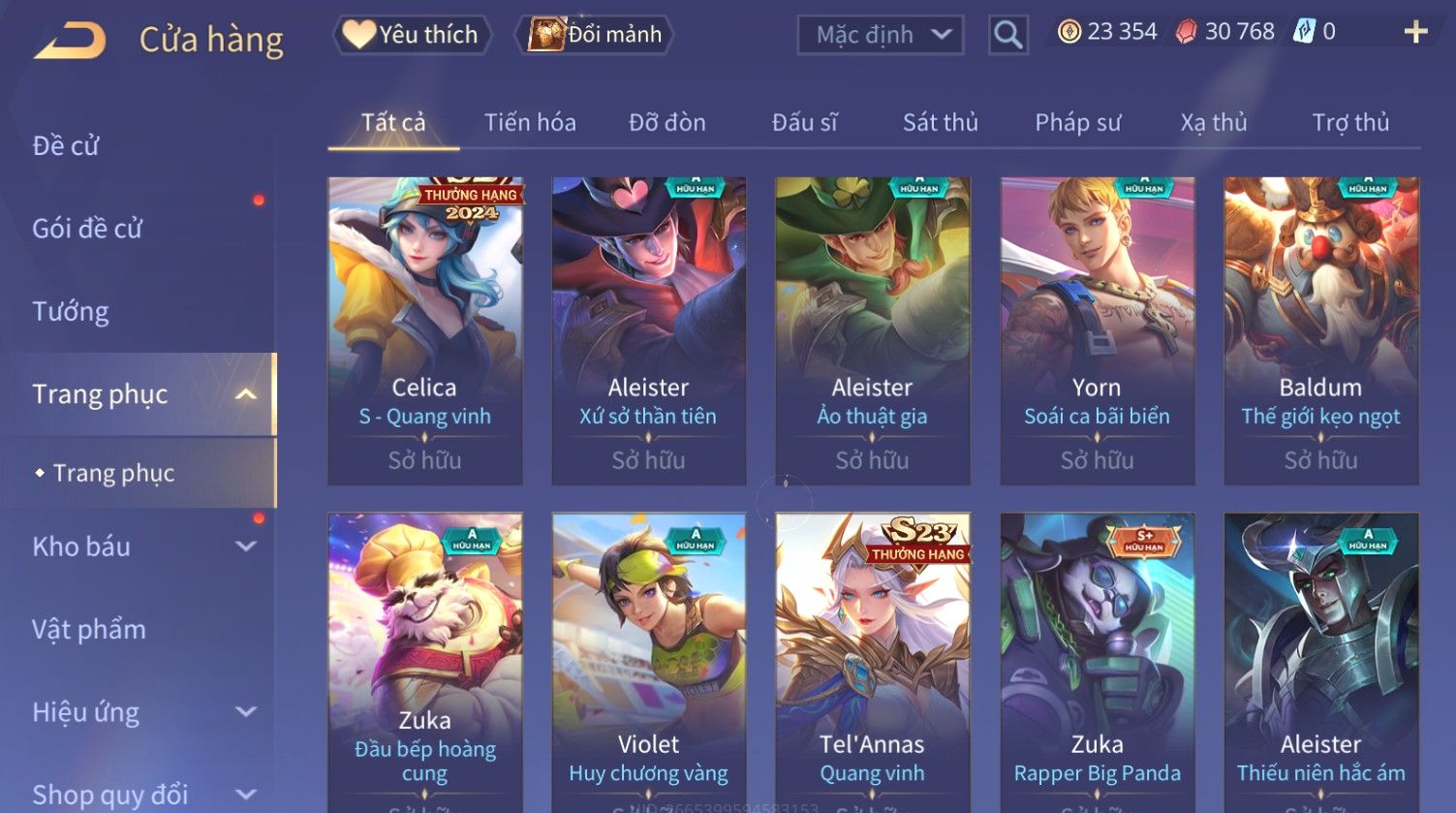
Task: Tap the gold coin currency icon
Action: coord(1069,32)
